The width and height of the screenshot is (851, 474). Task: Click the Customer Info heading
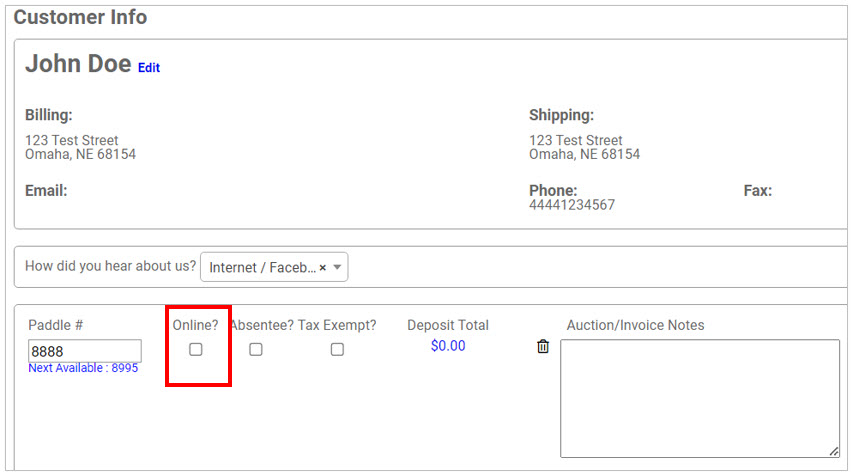[80, 17]
